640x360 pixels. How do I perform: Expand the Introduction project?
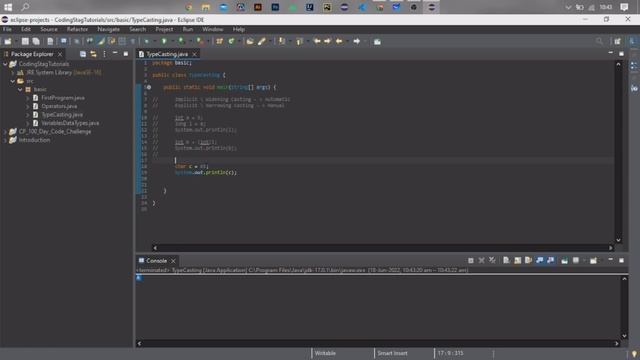pos(5,140)
